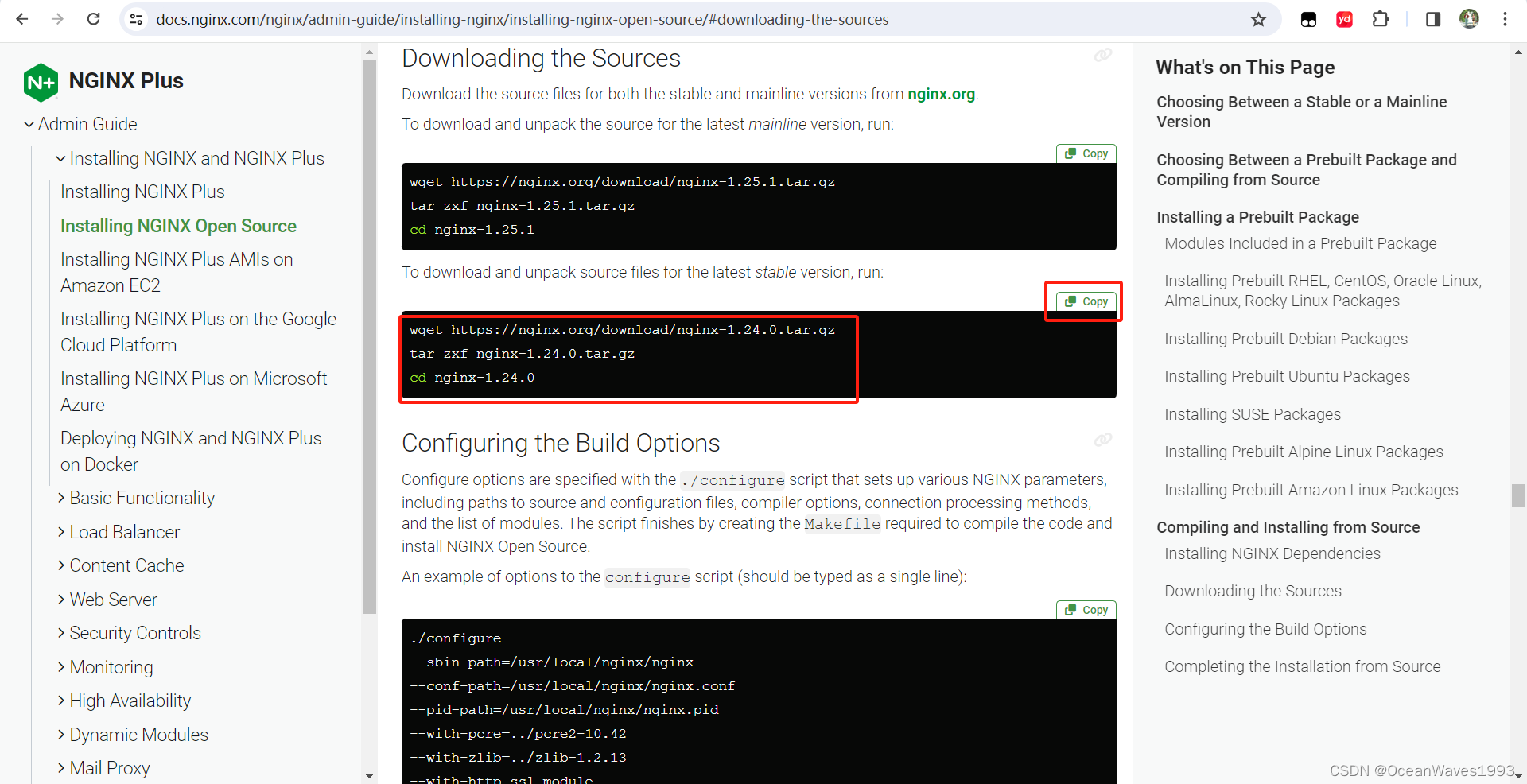Copy the ./configure example script
1527x784 pixels.
tap(1086, 610)
